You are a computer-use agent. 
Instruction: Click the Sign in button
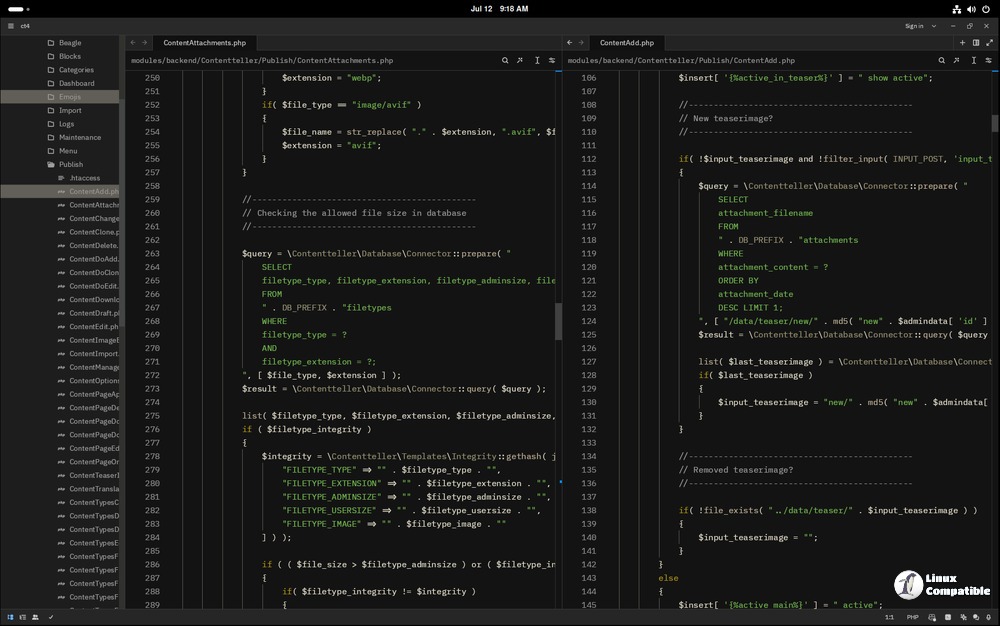point(914,26)
